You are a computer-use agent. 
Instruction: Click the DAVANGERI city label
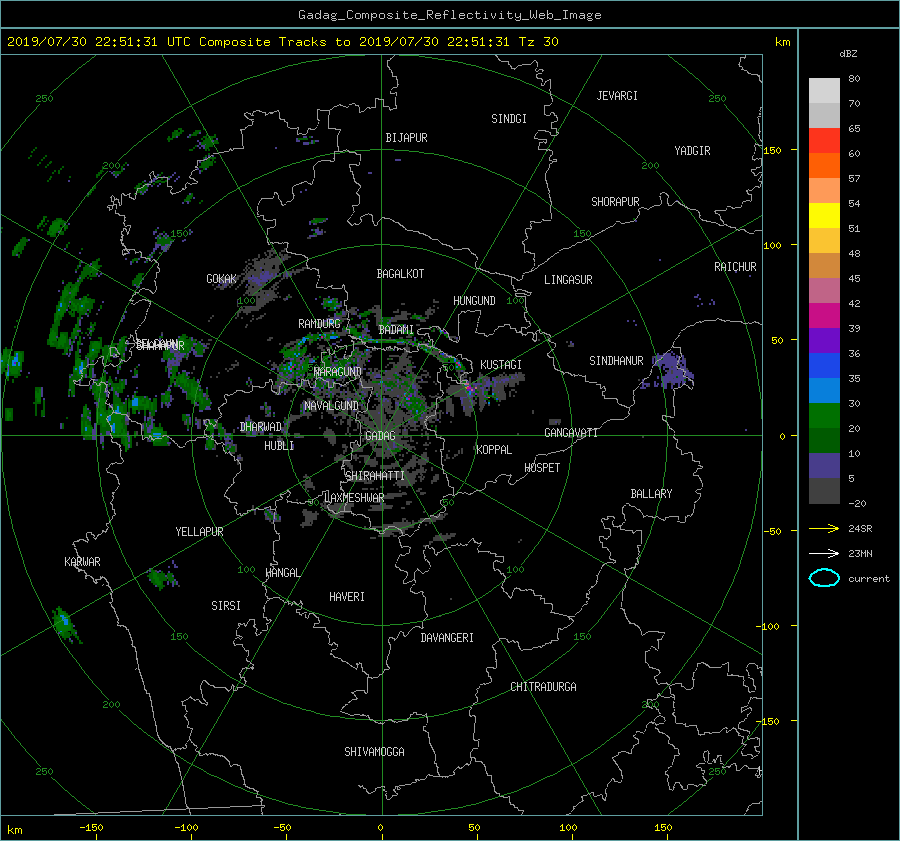tap(447, 638)
